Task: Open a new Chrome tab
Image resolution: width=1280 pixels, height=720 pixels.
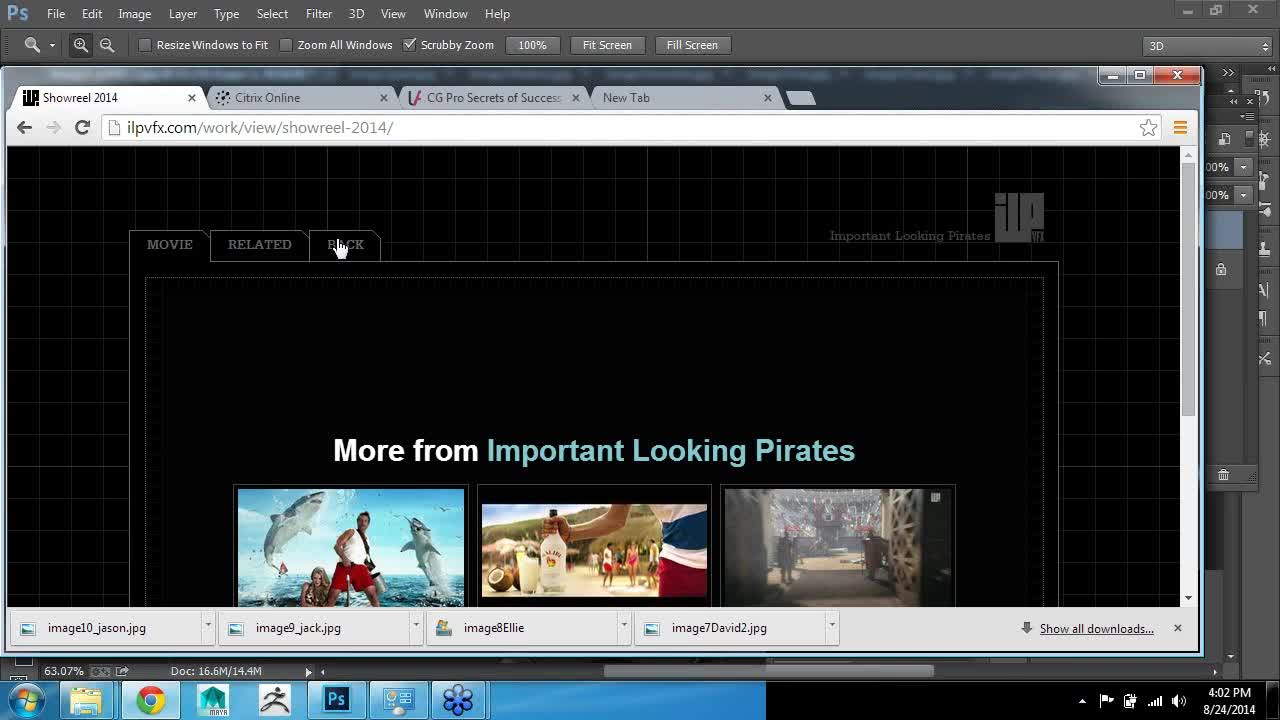Action: click(801, 98)
